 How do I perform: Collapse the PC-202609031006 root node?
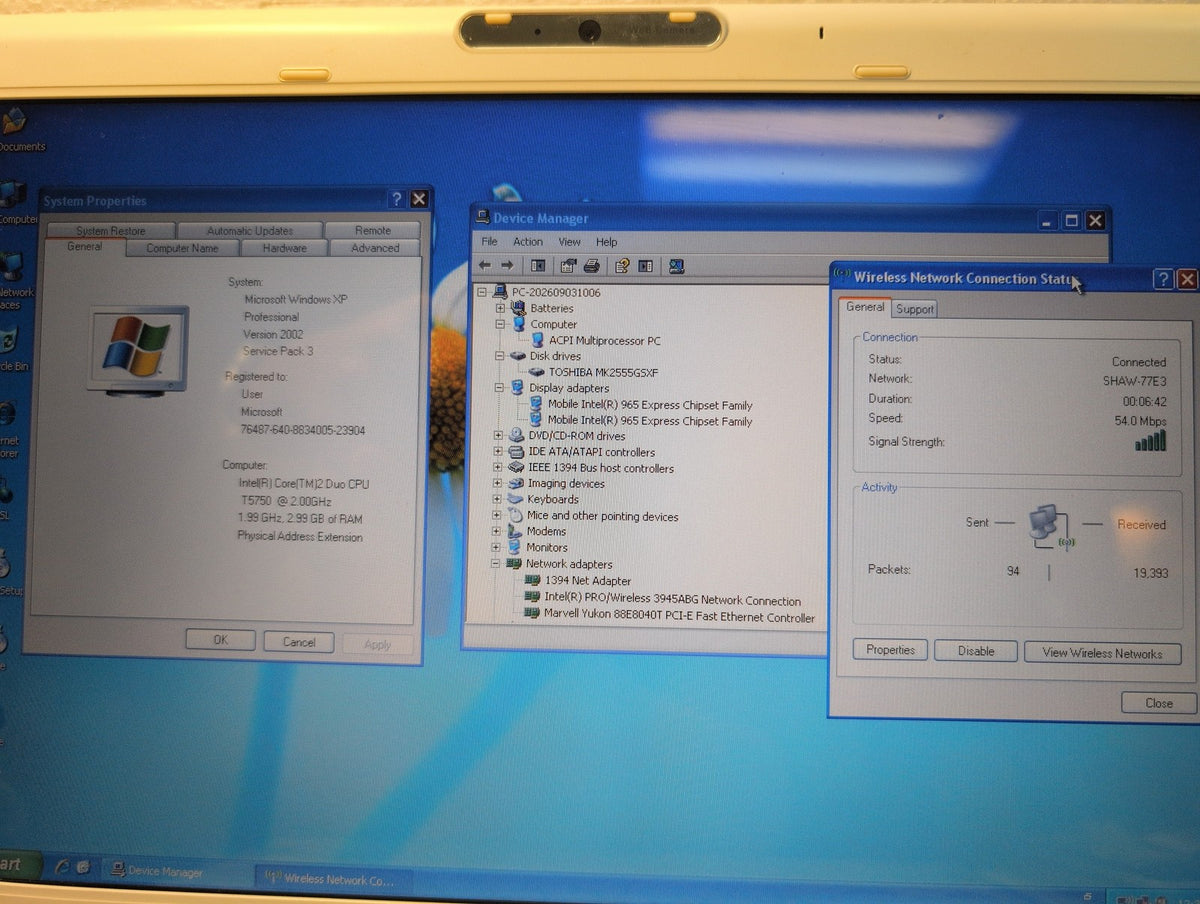482,292
